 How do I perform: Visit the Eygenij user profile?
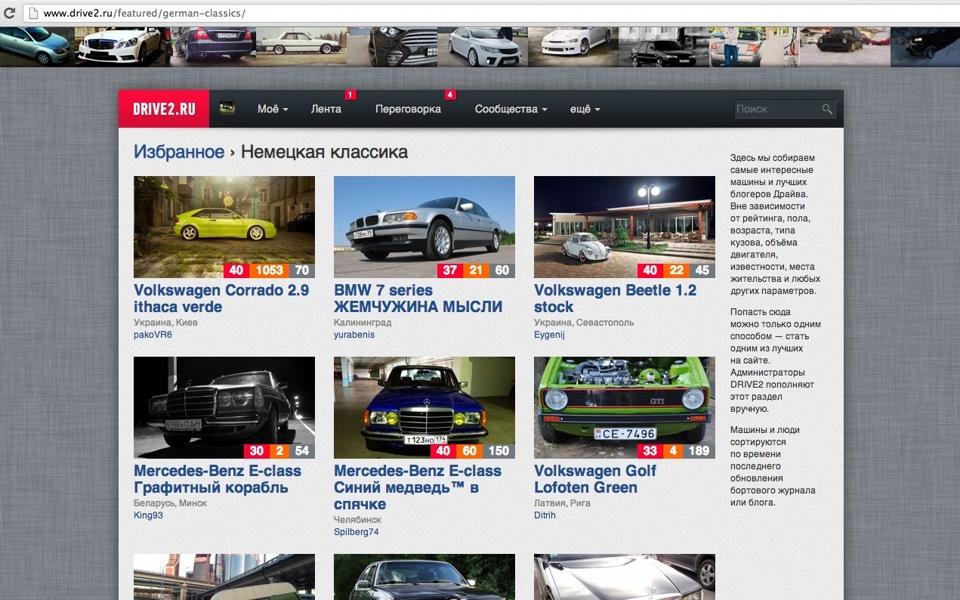[549, 335]
